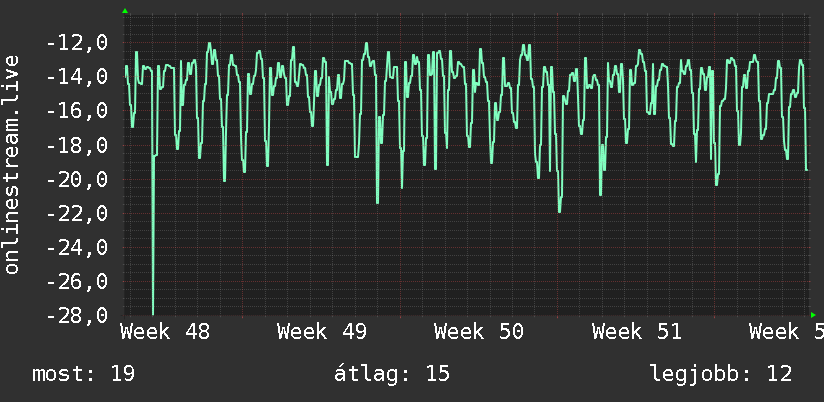Click the Week 49 axis label
824x402 pixels.
pyautogui.click(x=322, y=332)
